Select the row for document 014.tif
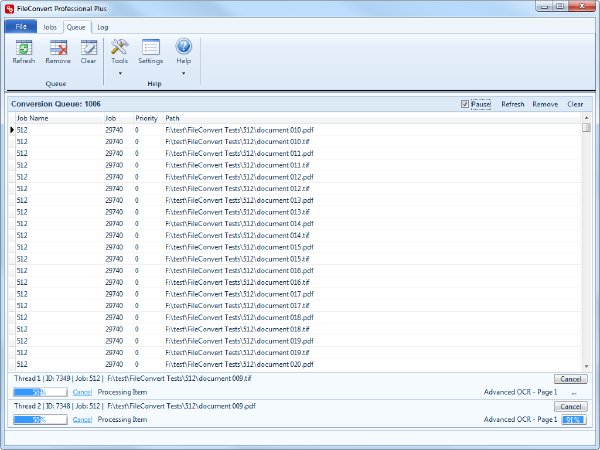This screenshot has height=450, width=600. (x=295, y=235)
